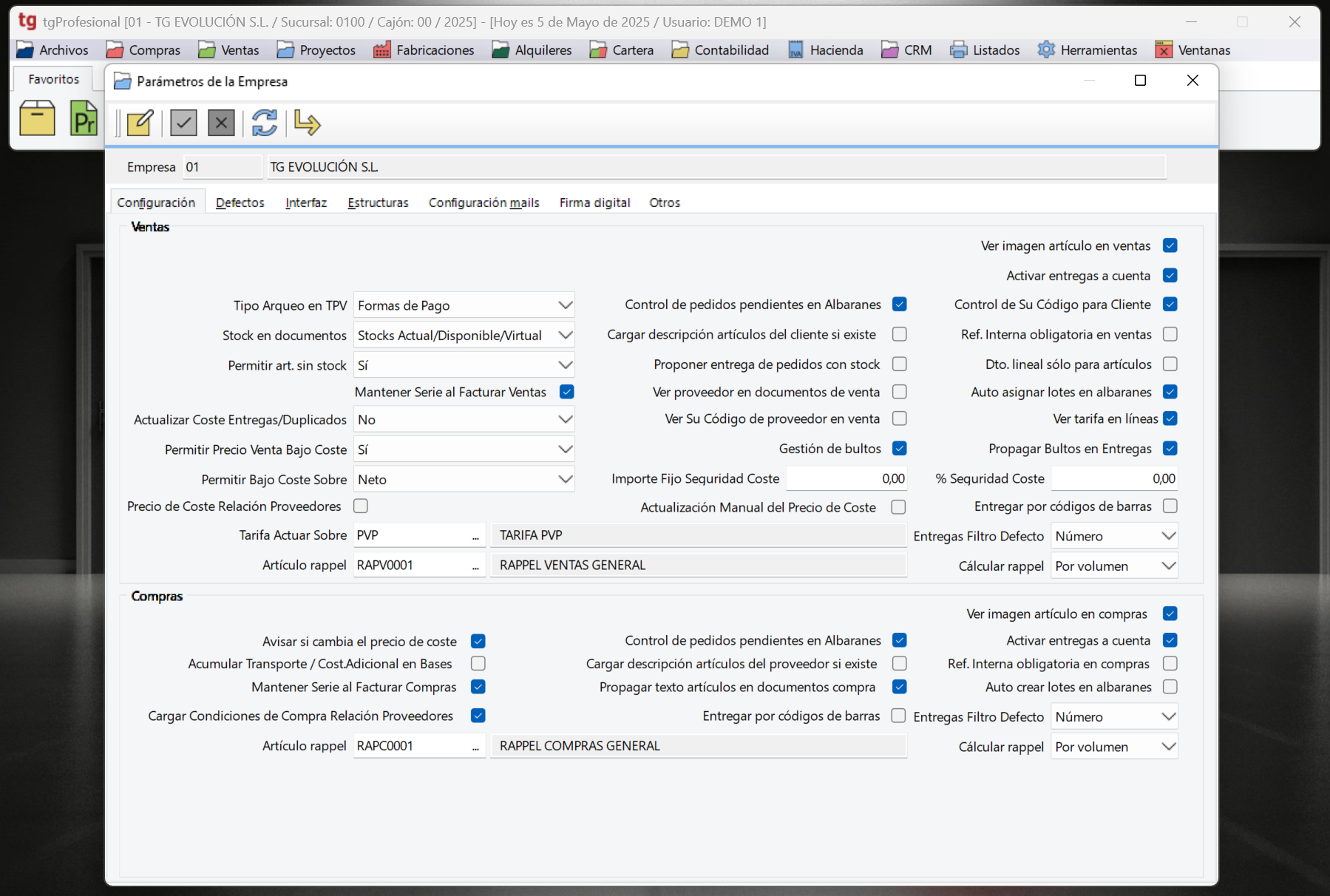The width and height of the screenshot is (1330, 896).
Task: Open the Cartera menu
Action: pos(622,50)
